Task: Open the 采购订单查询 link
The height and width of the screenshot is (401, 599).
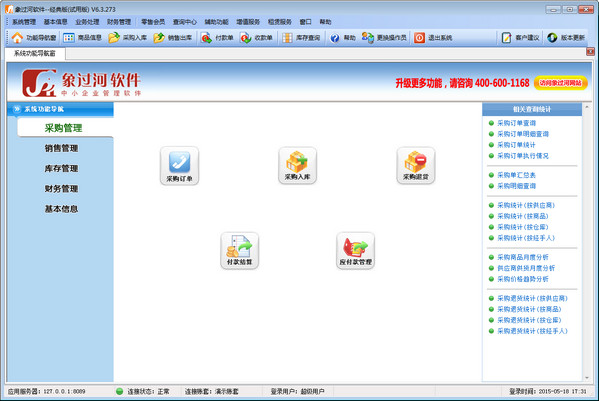Action: point(516,123)
